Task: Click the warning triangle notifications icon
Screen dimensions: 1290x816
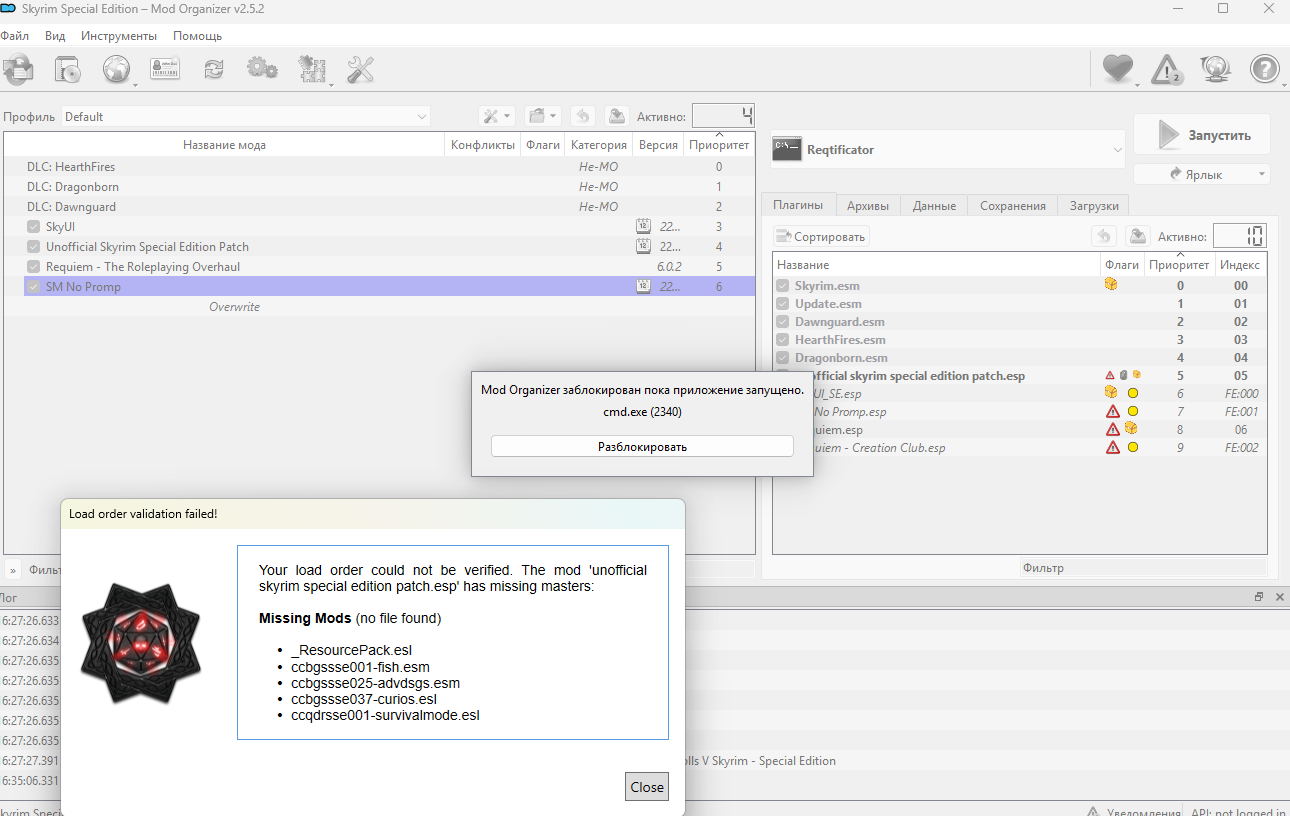Action: pos(1167,69)
